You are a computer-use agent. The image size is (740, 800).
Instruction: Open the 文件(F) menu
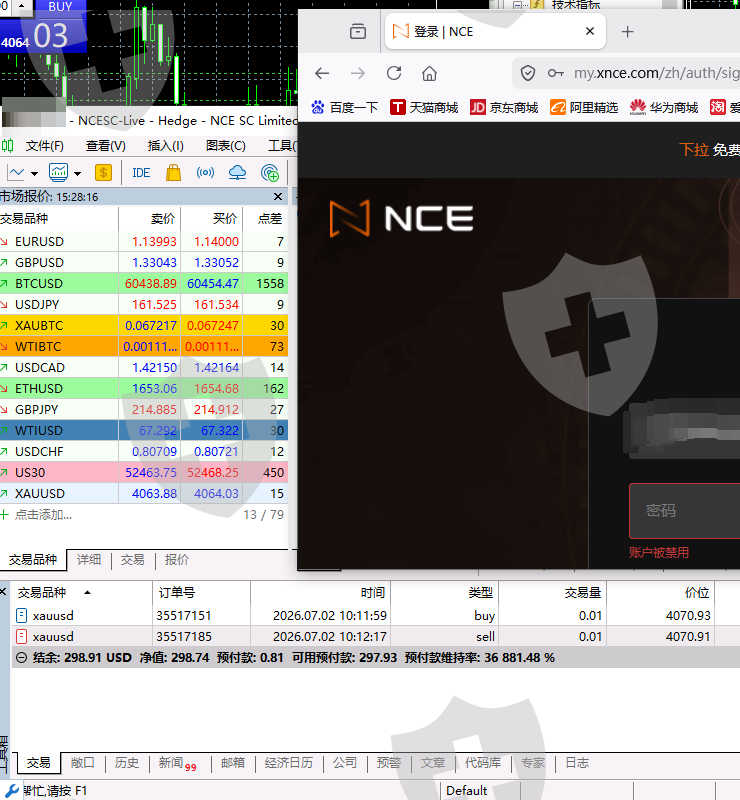pyautogui.click(x=44, y=146)
